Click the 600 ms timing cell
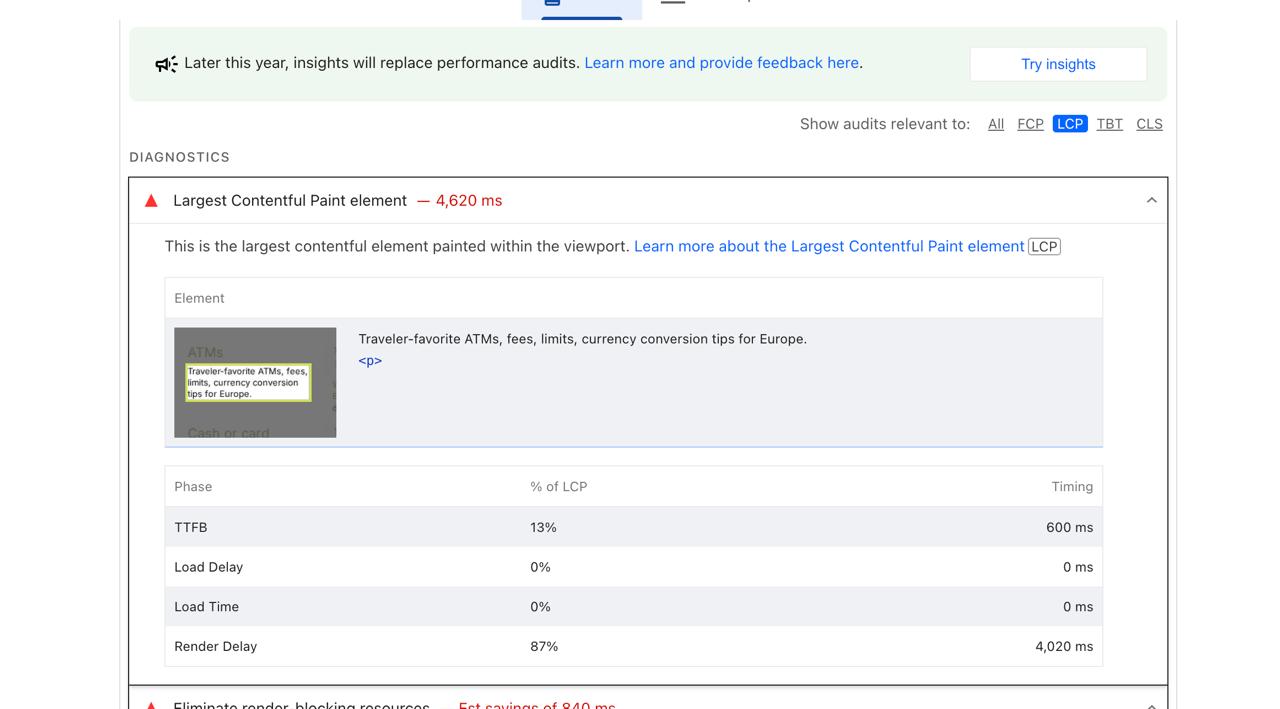The width and height of the screenshot is (1280, 709). point(1069,527)
